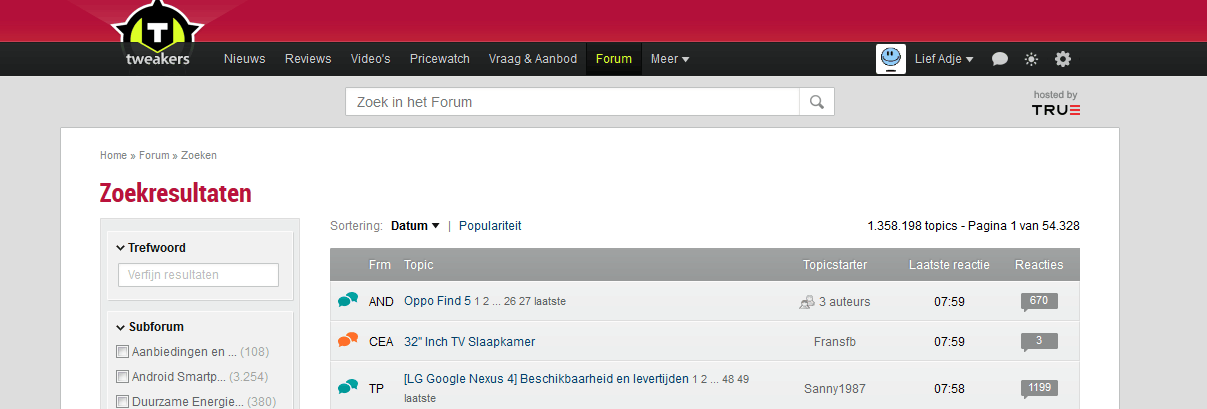Open the settings gear icon
This screenshot has width=1207, height=409.
(x=1063, y=59)
